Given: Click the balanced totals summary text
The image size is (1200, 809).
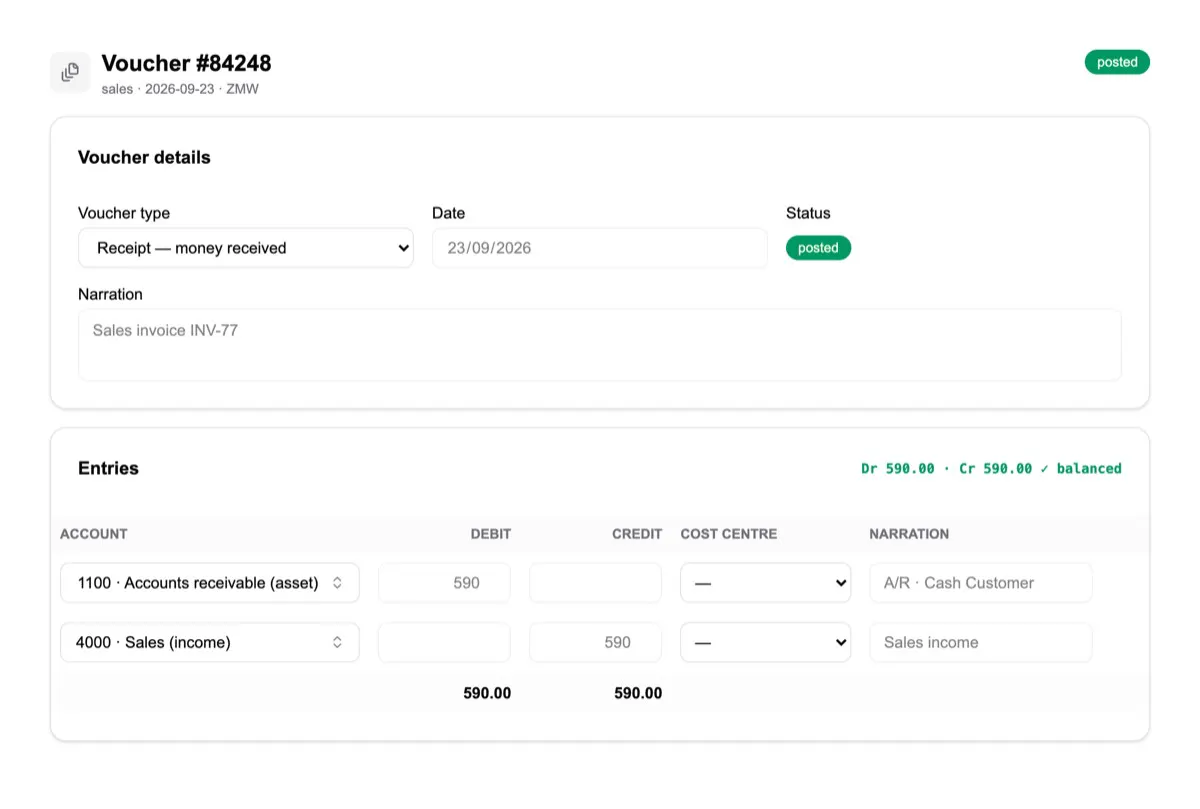Looking at the screenshot, I should pyautogui.click(x=991, y=468).
